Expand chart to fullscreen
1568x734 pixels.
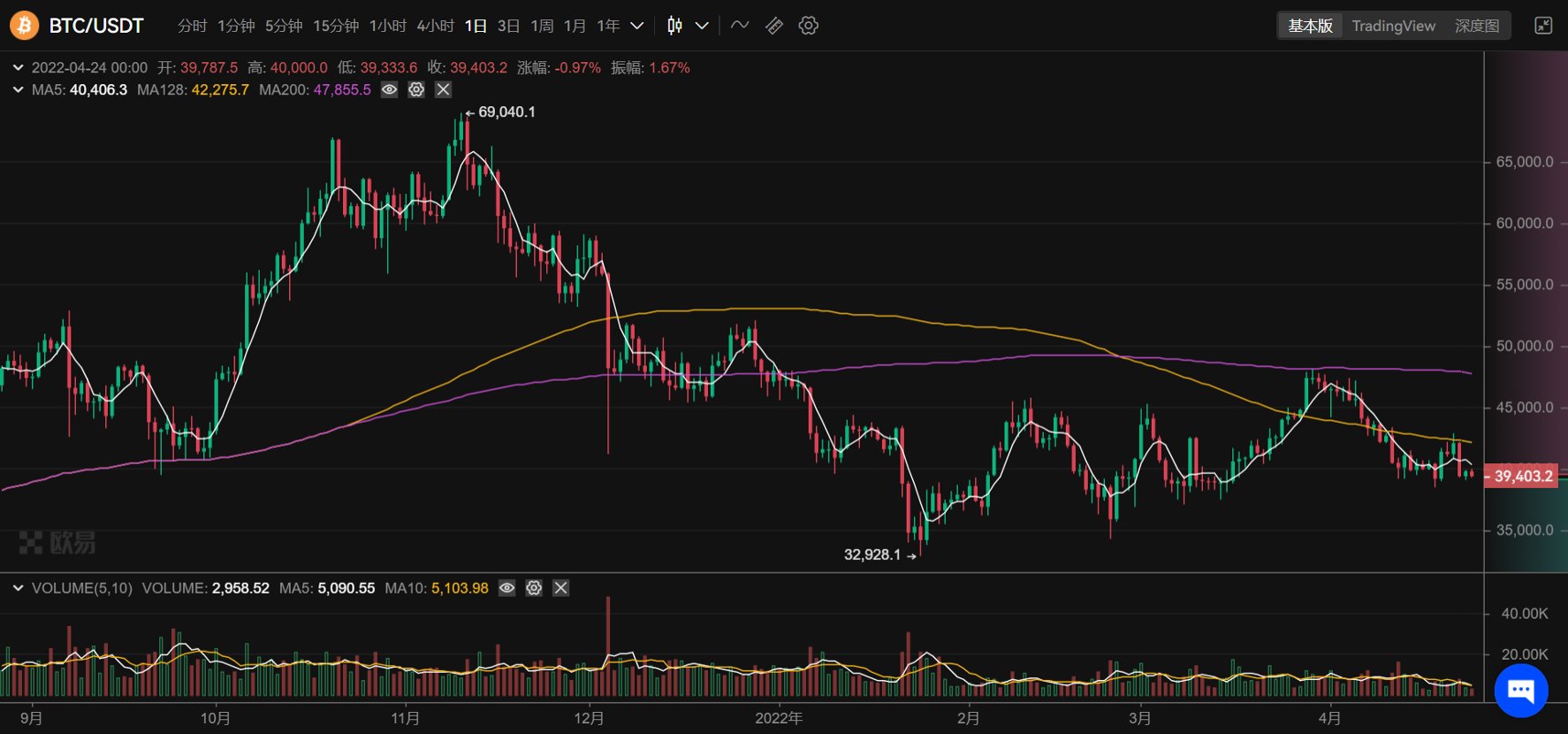pos(1543,26)
